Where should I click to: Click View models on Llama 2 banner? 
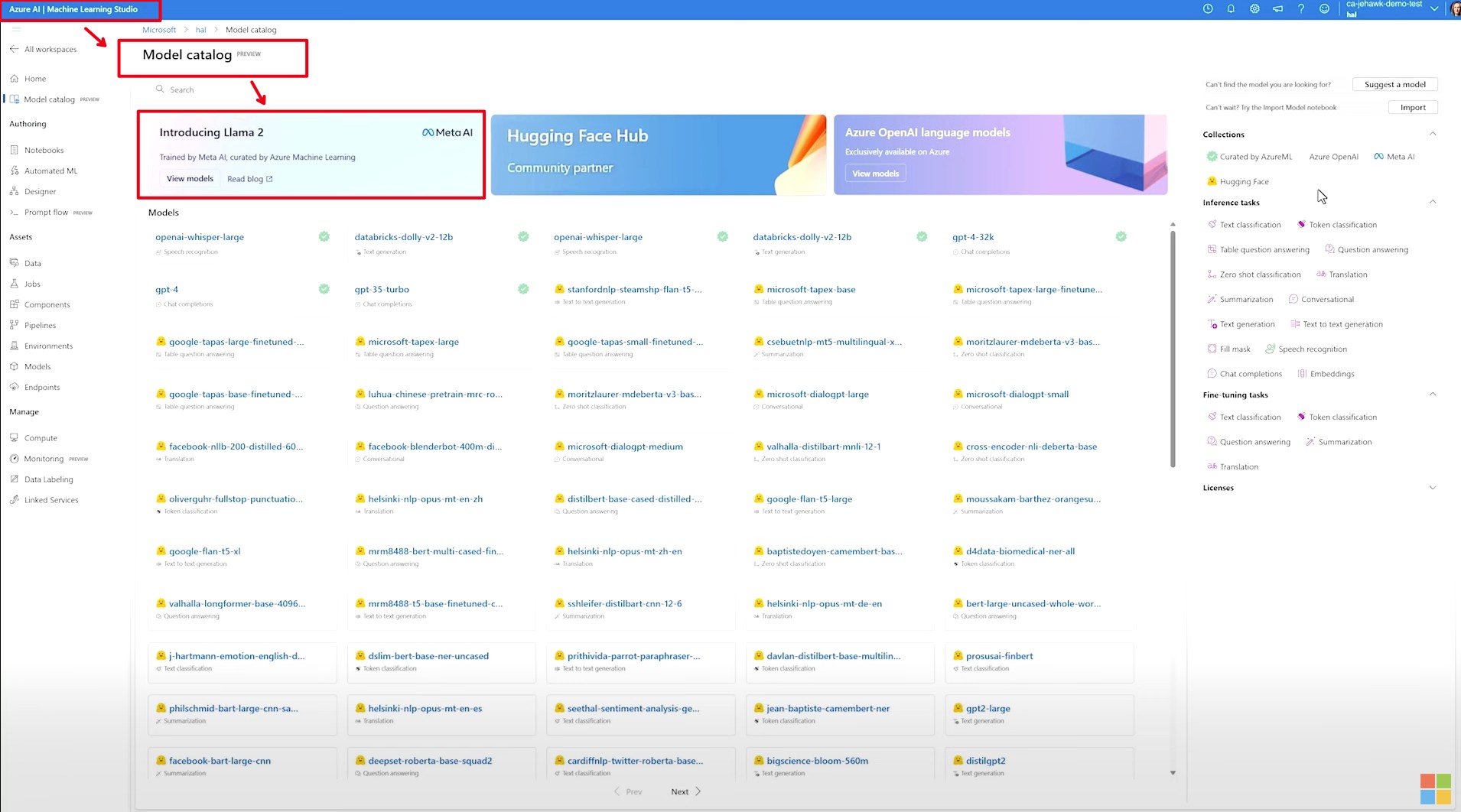tap(190, 179)
